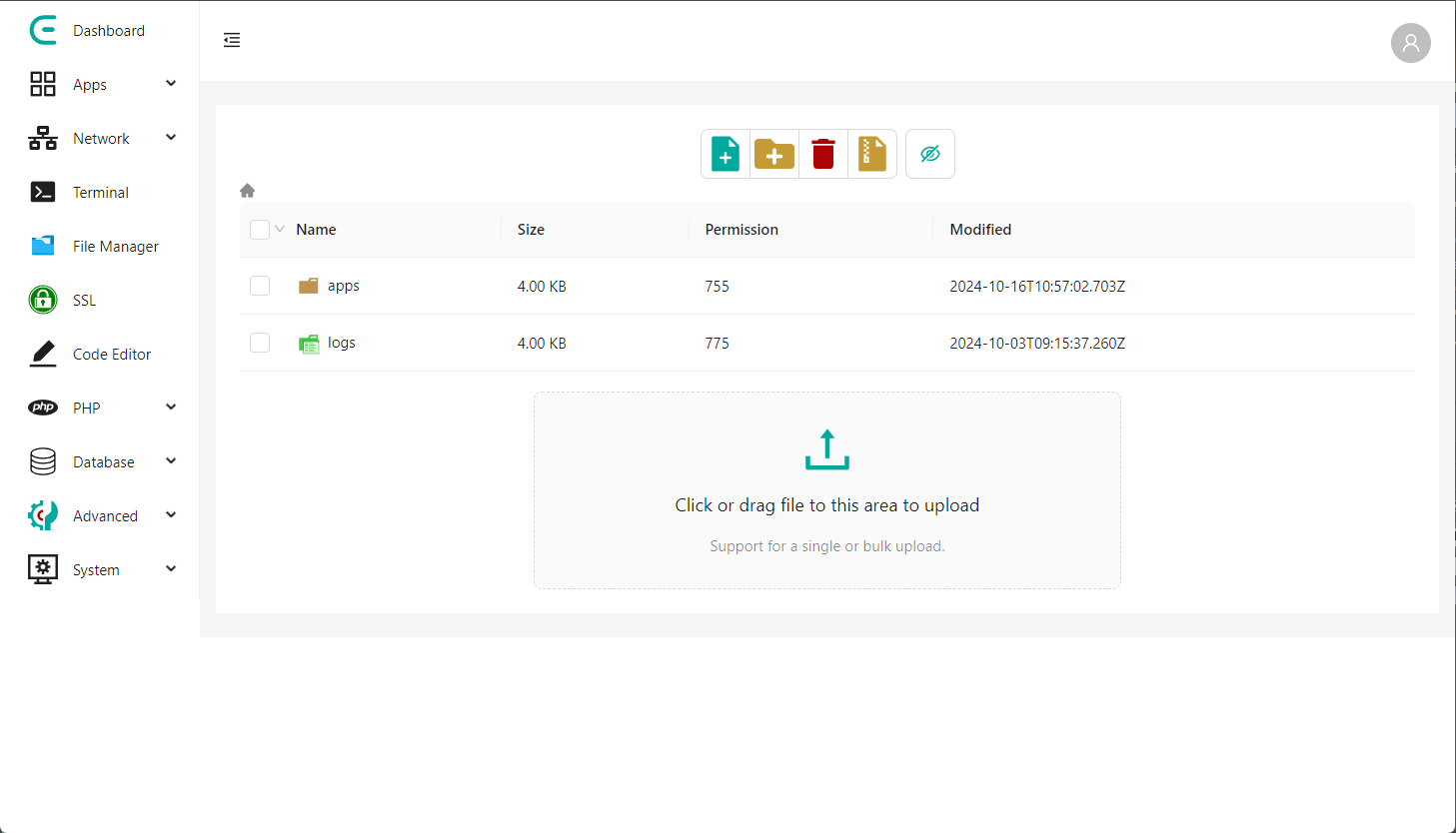Open the Code Editor from the sidebar
Screen dimensions: 1456x833
[112, 354]
